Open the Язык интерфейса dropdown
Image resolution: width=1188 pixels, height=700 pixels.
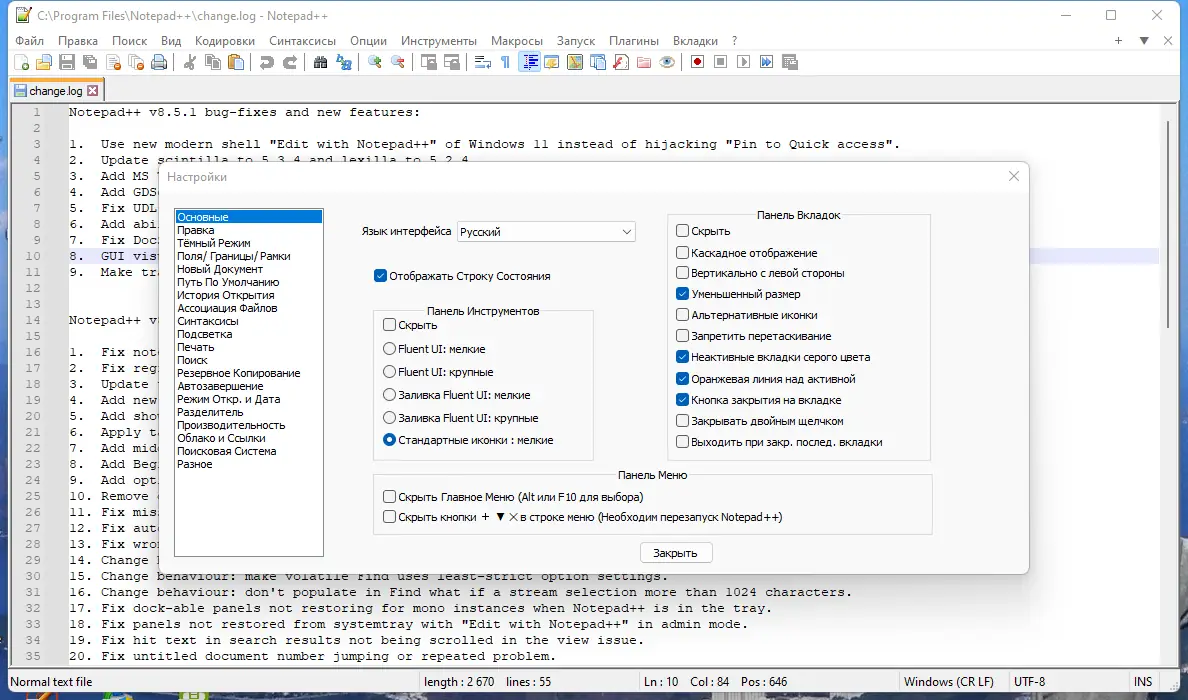tap(546, 232)
